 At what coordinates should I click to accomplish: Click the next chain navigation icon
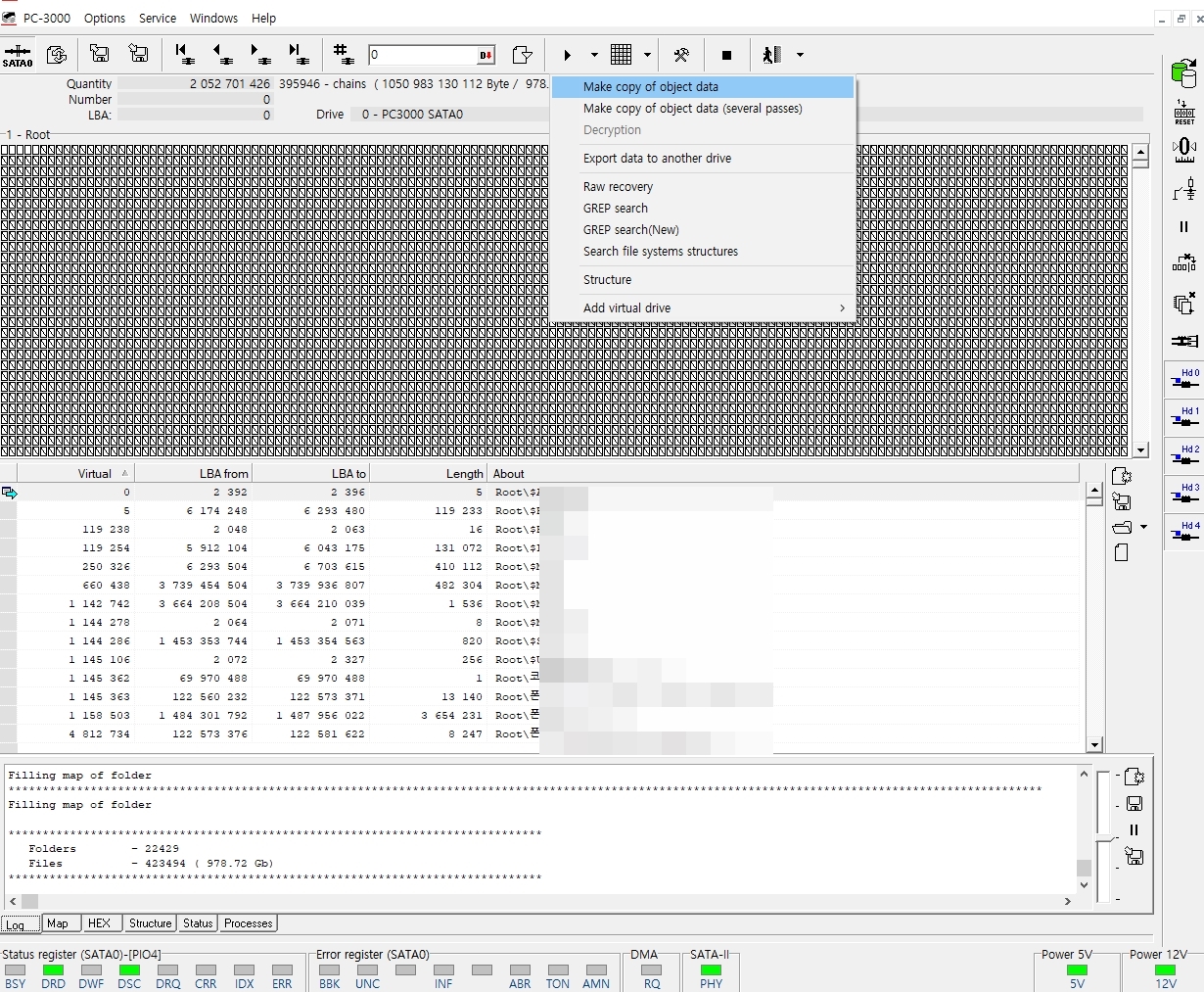point(259,55)
